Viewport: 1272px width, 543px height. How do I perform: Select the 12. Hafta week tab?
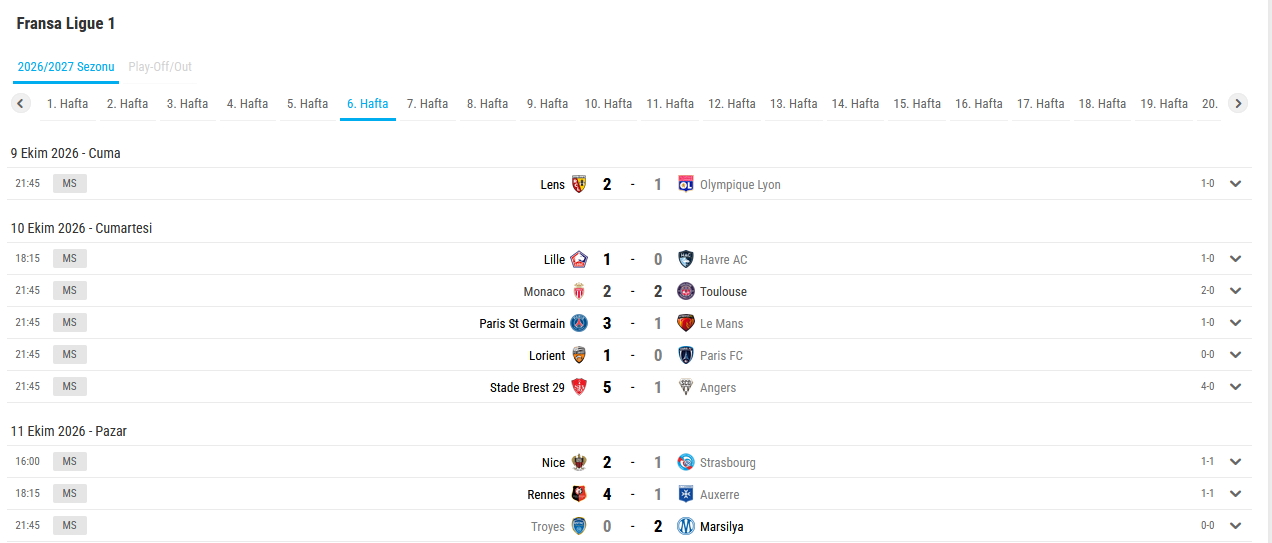[732, 104]
